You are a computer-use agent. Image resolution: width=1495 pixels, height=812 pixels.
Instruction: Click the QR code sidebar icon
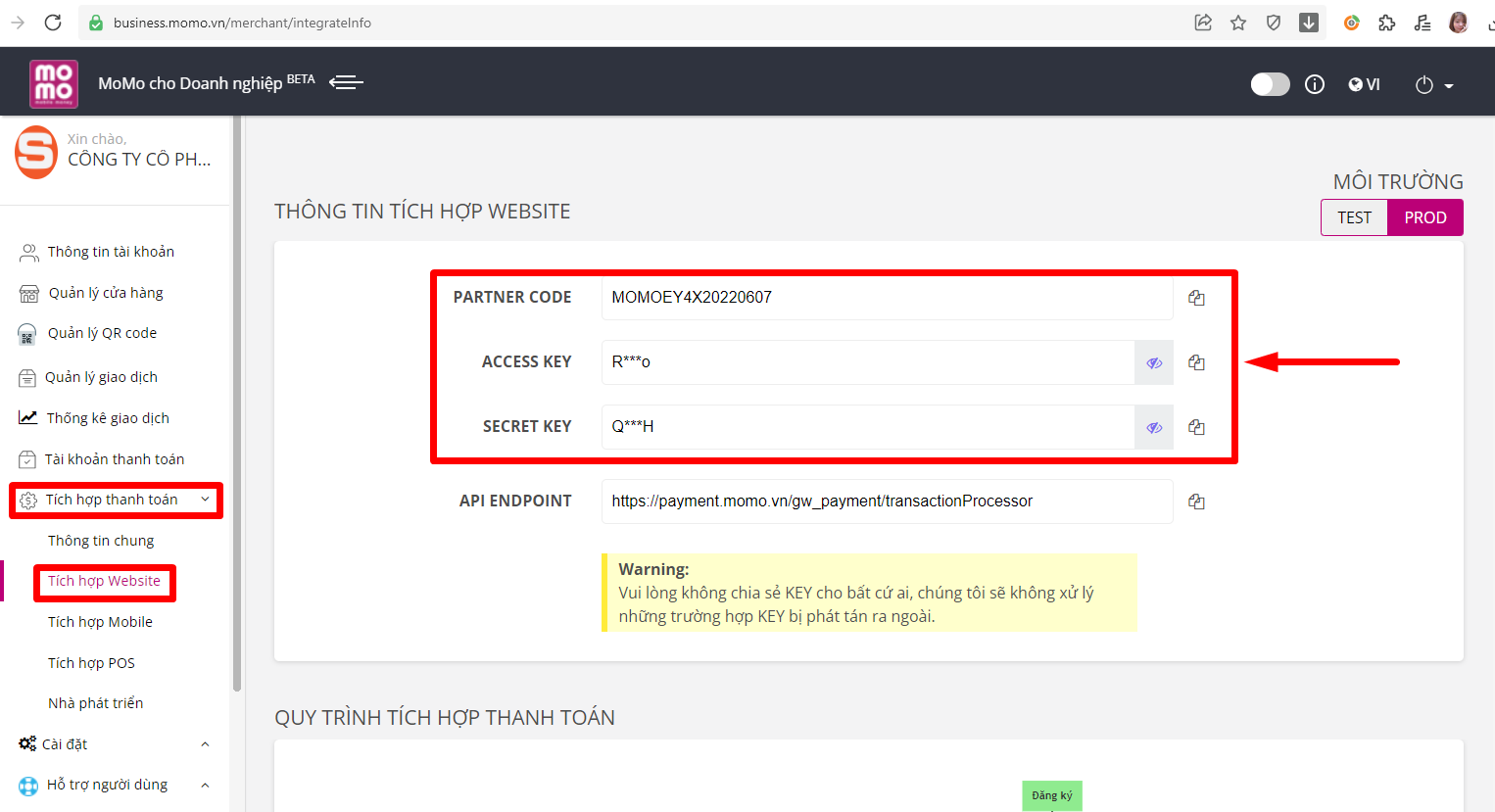tap(27, 335)
